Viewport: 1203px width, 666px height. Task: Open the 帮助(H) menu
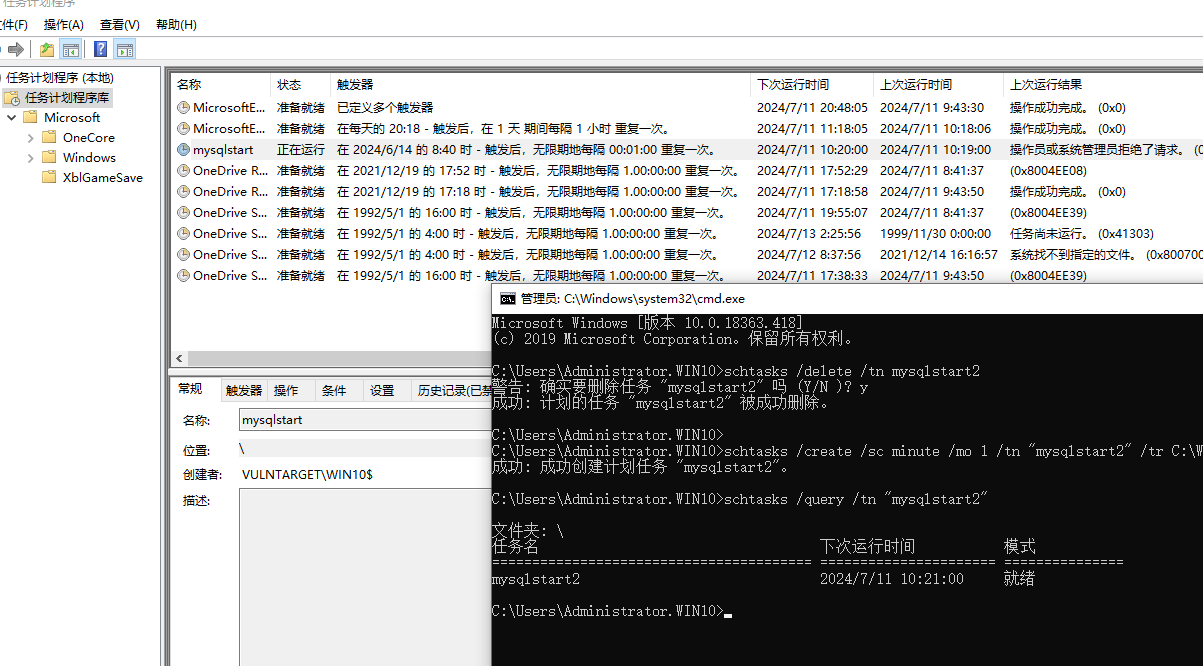pos(176,24)
